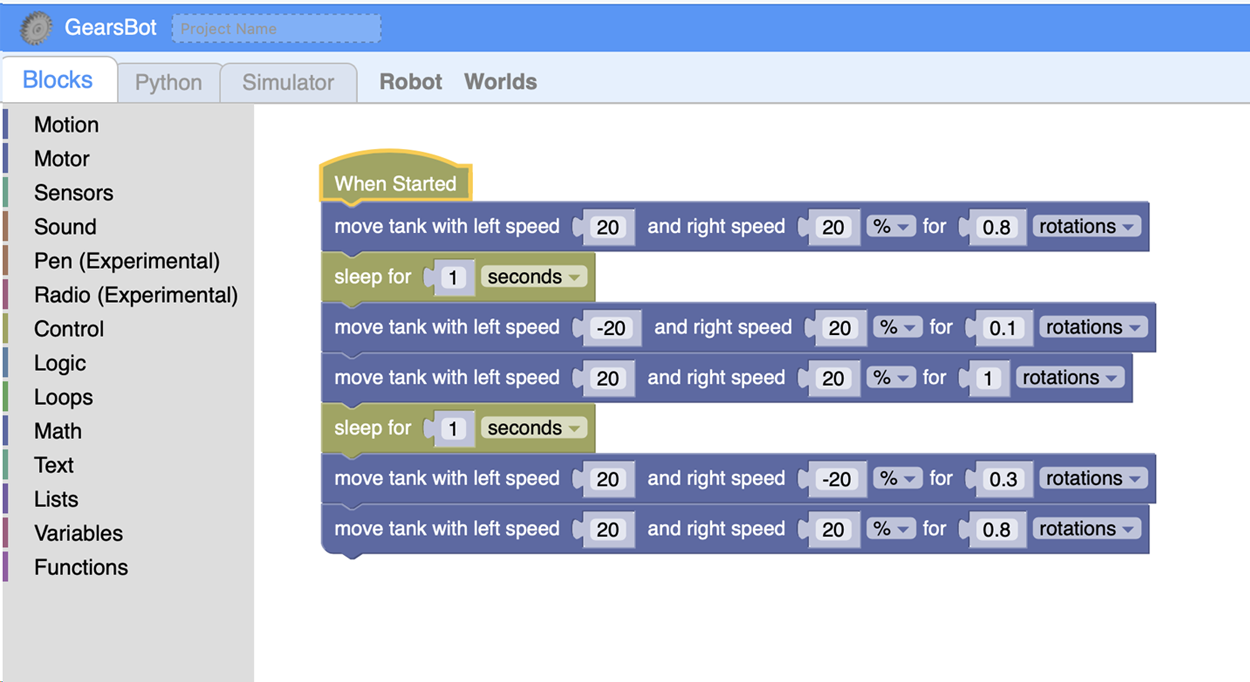Screen dimensions: 1250x682
Task: Click the -20 right speed value field
Action: [834, 479]
